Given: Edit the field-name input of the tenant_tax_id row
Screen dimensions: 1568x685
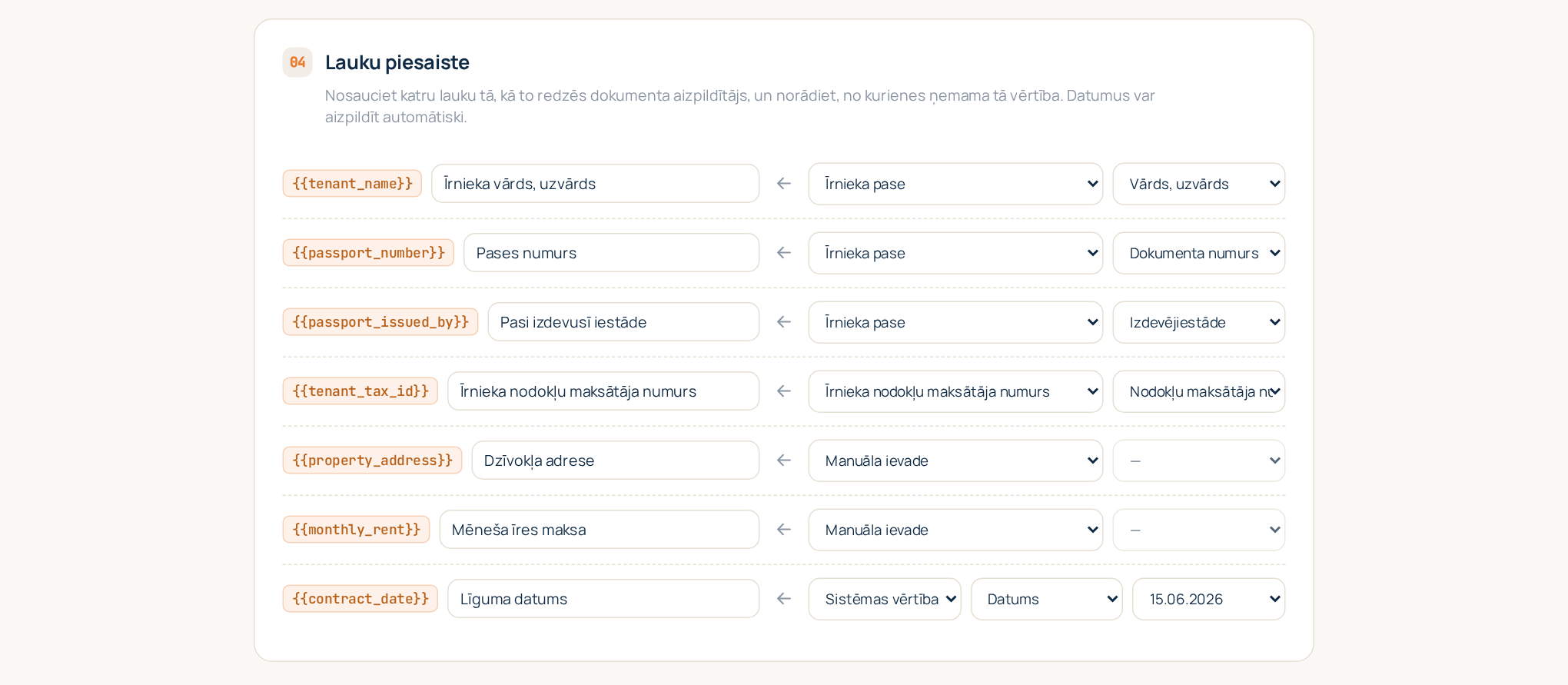Looking at the screenshot, I should tap(603, 391).
